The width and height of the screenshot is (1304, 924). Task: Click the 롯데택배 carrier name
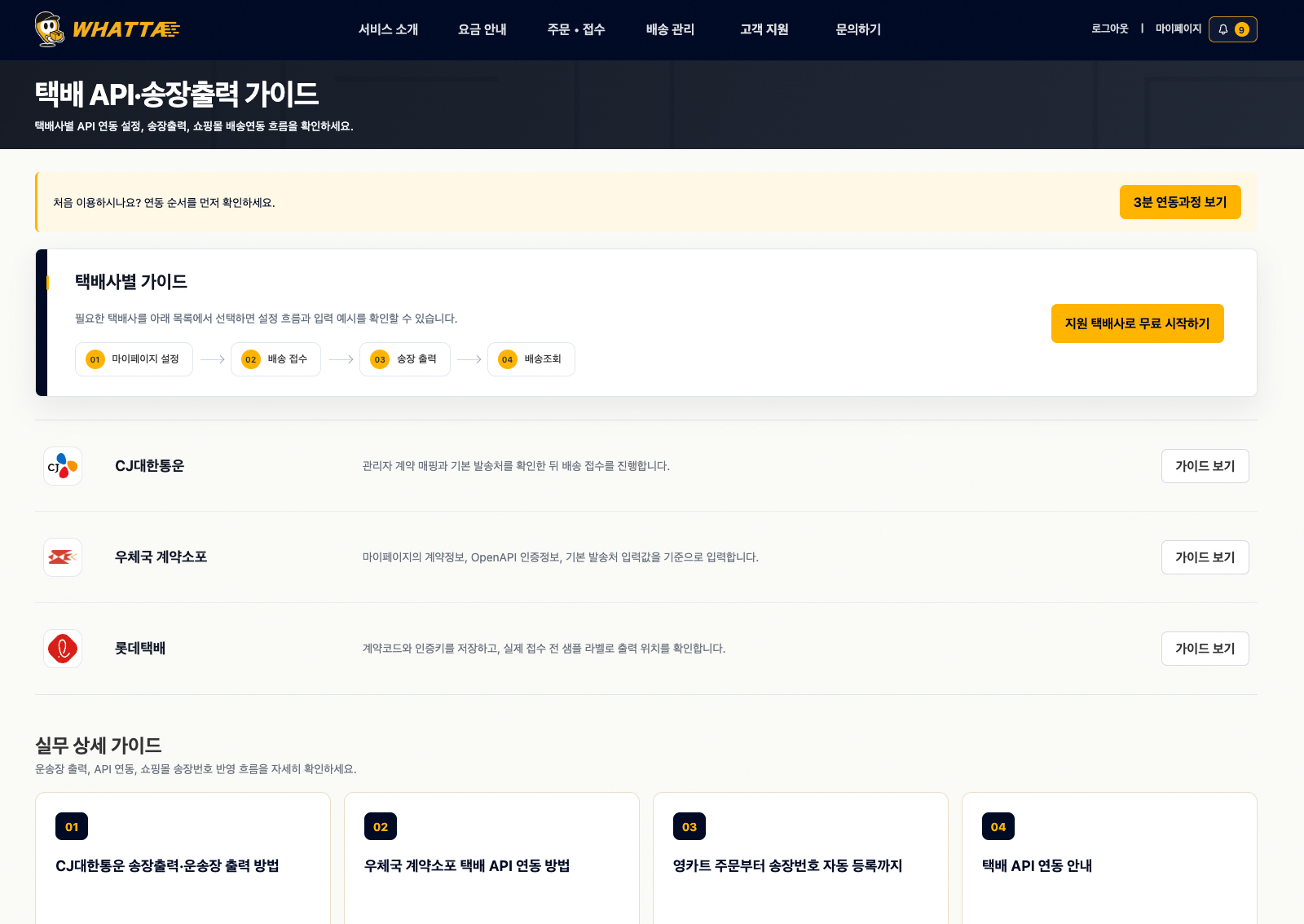[x=140, y=649]
